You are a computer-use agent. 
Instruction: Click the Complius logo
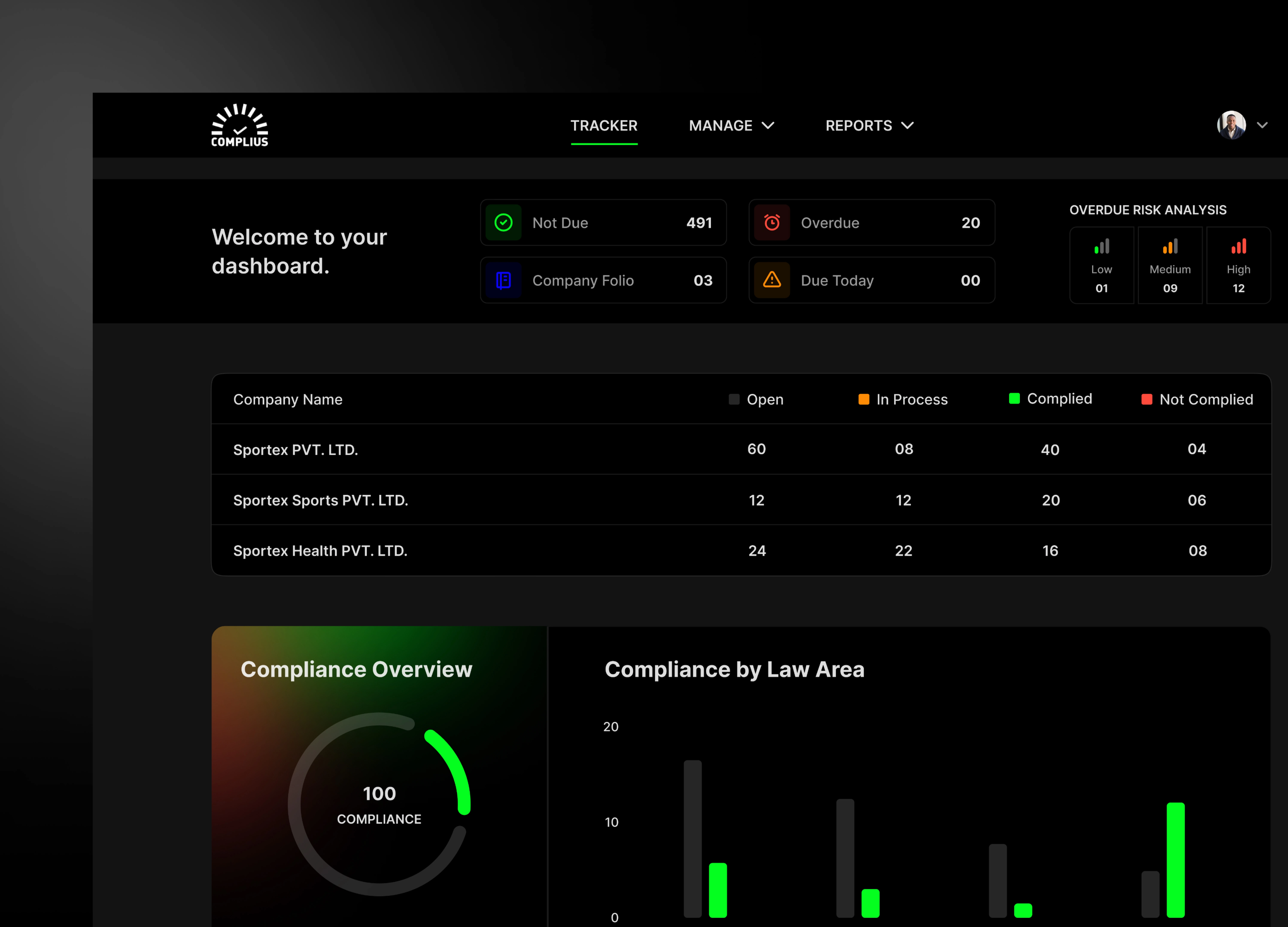[239, 126]
